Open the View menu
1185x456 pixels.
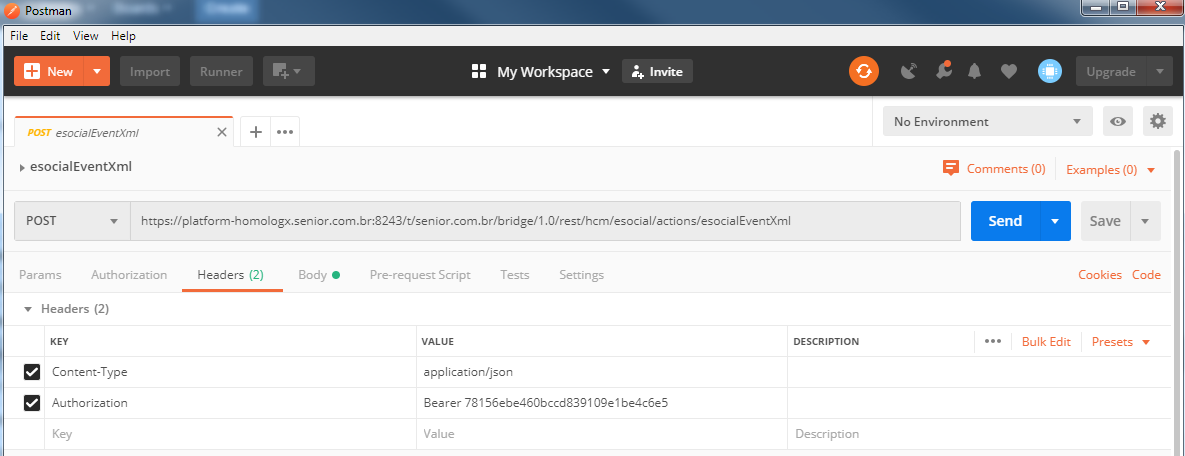coord(85,36)
